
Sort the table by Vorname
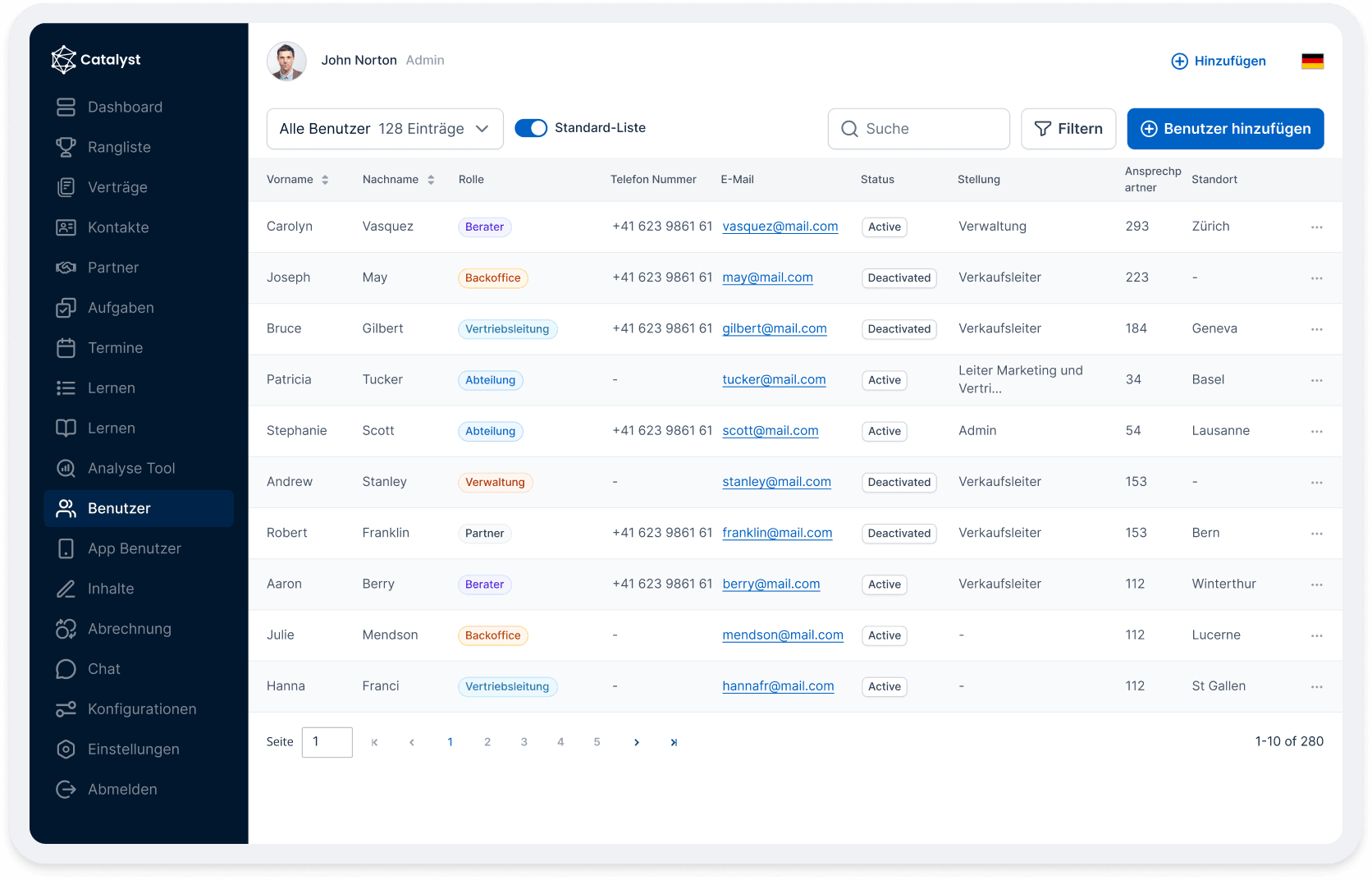click(x=325, y=181)
